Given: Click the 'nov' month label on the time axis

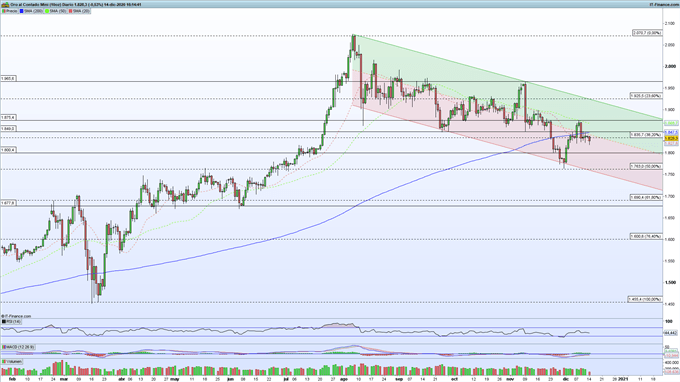Looking at the screenshot, I should coord(510,379).
